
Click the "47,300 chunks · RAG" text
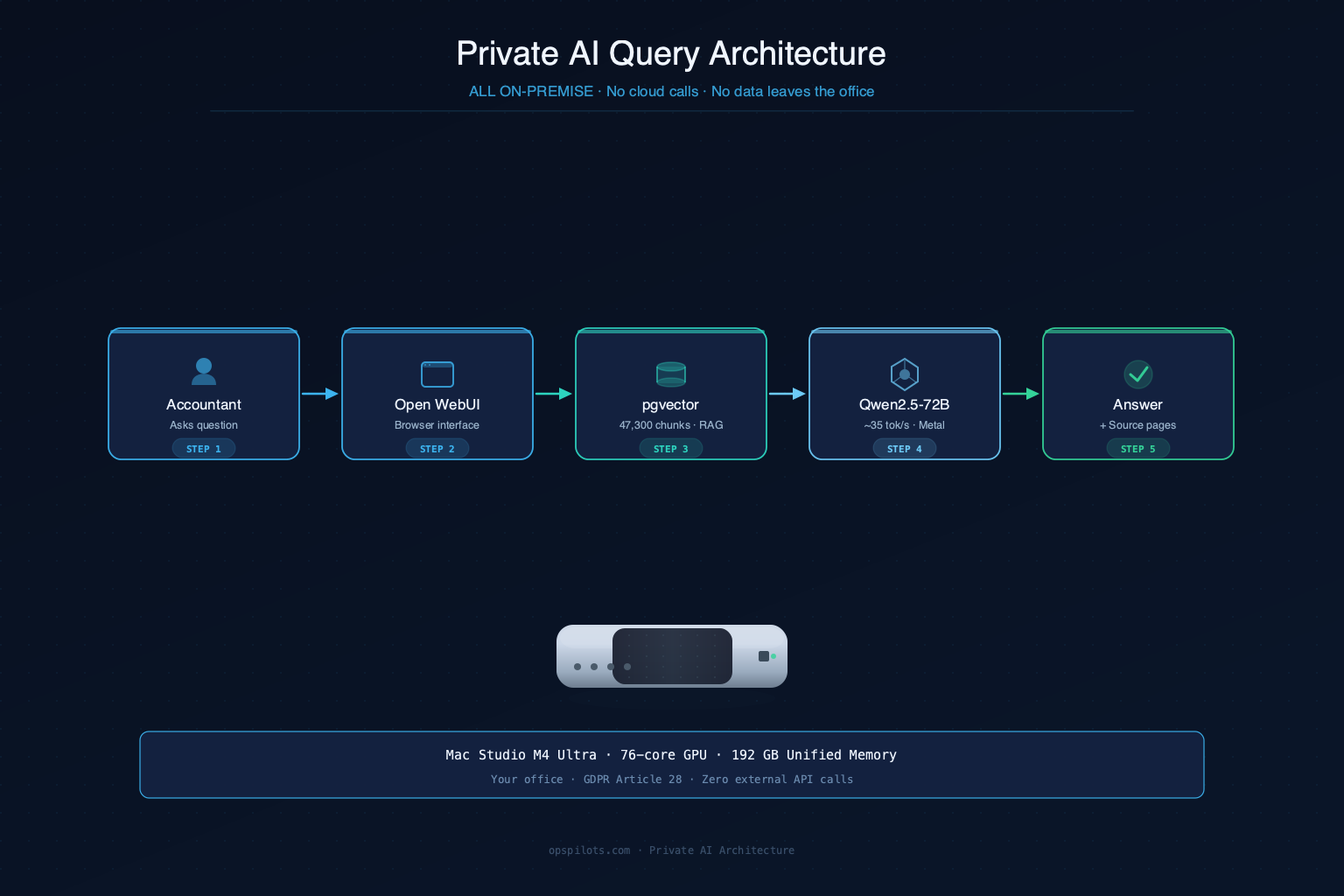(x=671, y=425)
